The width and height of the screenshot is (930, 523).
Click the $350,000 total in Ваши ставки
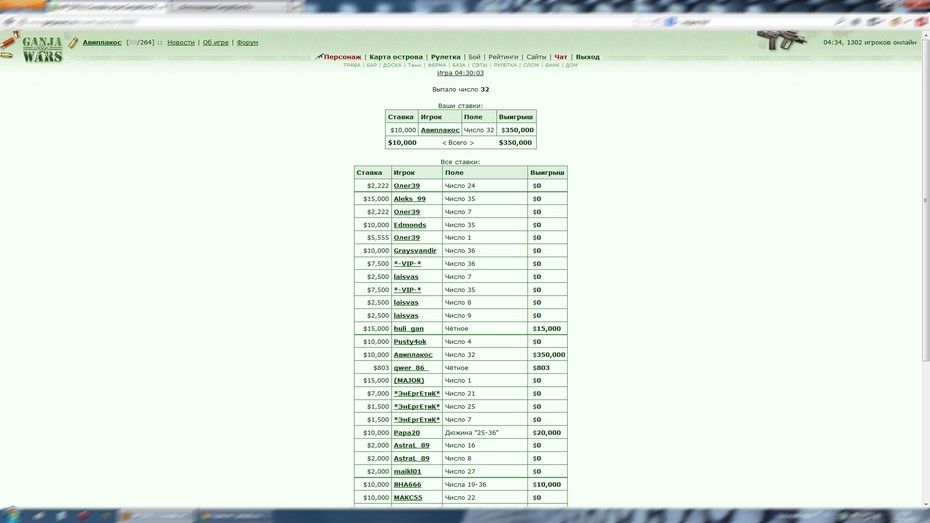tap(515, 143)
